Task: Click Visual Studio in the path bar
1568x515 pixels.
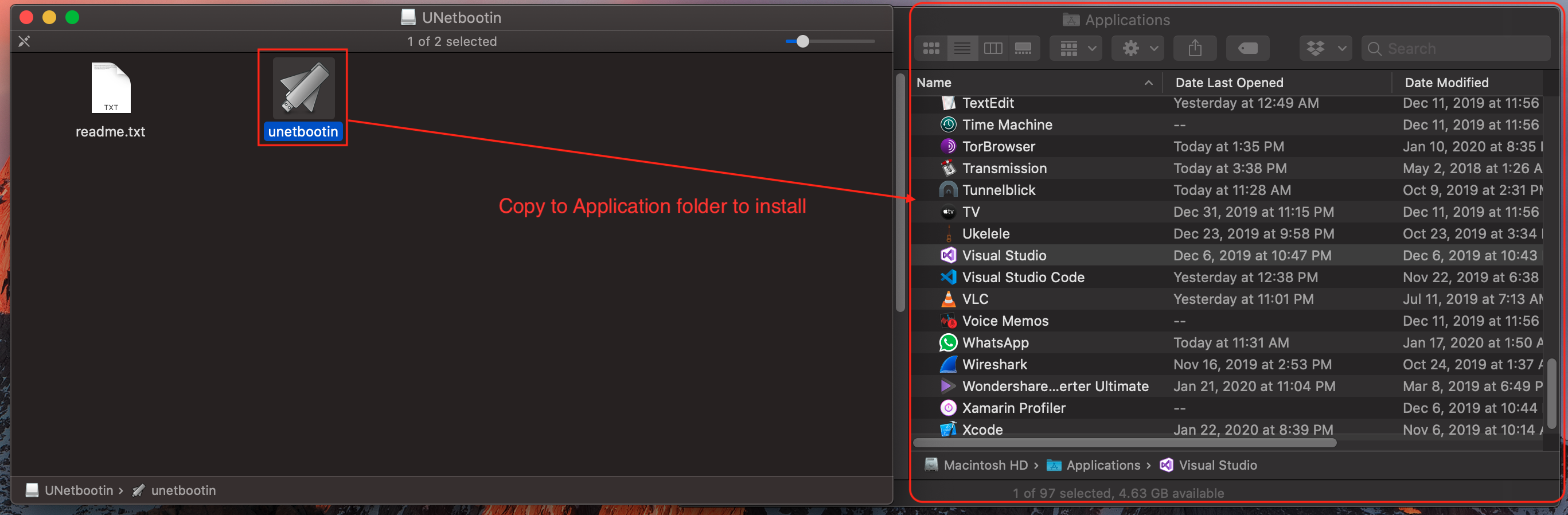Action: [1208, 465]
